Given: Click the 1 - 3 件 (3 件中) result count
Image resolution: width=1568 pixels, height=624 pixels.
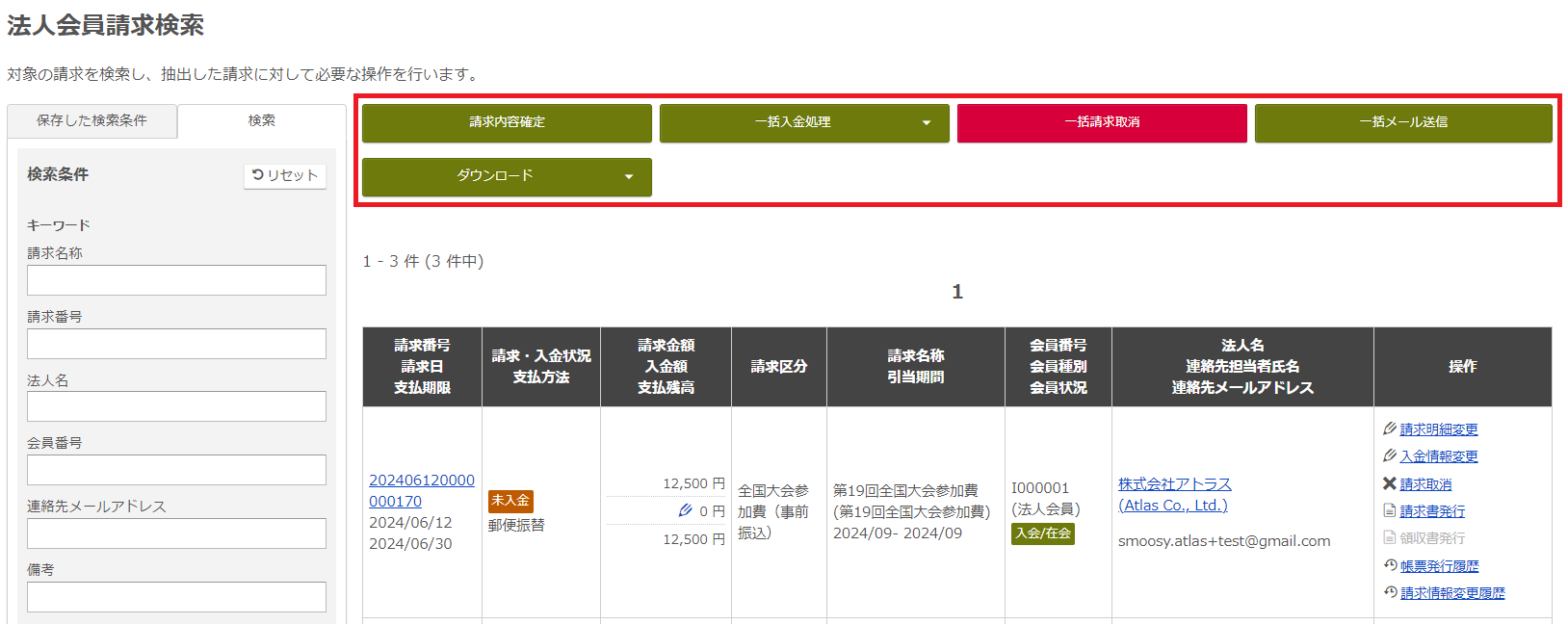Looking at the screenshot, I should [x=423, y=261].
